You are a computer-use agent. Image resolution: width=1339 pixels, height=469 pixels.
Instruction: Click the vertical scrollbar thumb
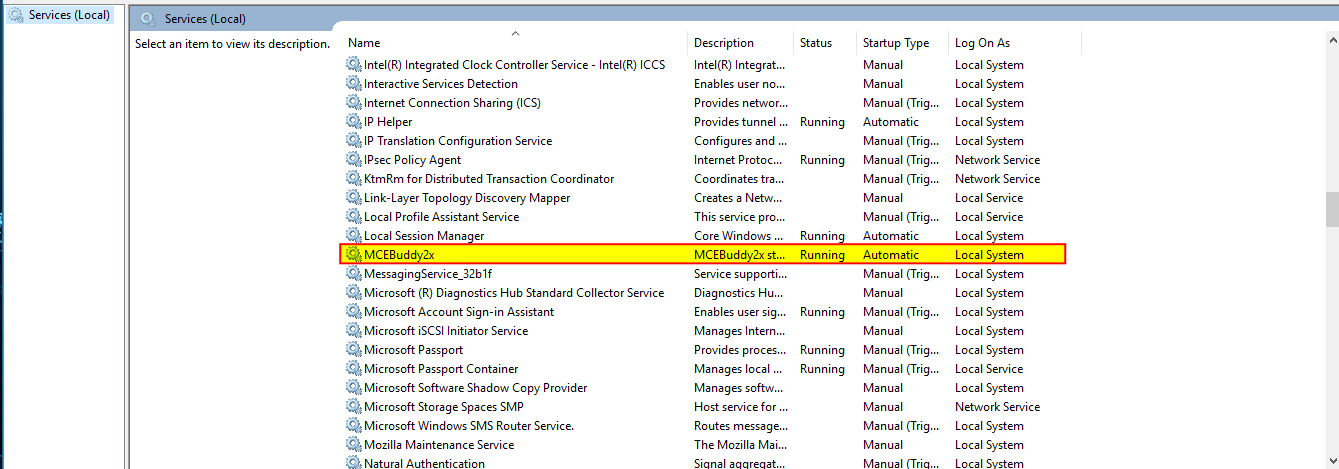point(1331,210)
